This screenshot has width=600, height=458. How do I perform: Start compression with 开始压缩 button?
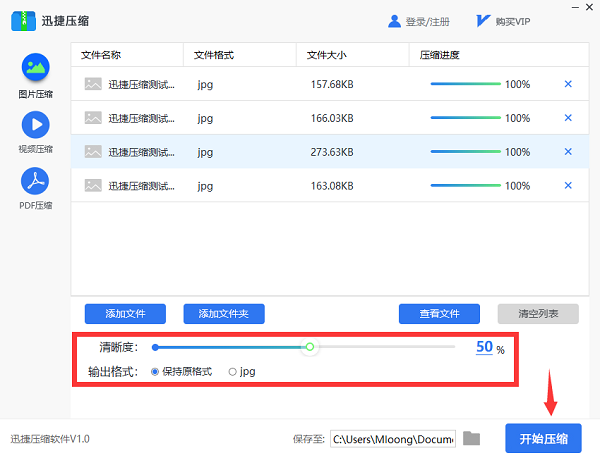(543, 438)
